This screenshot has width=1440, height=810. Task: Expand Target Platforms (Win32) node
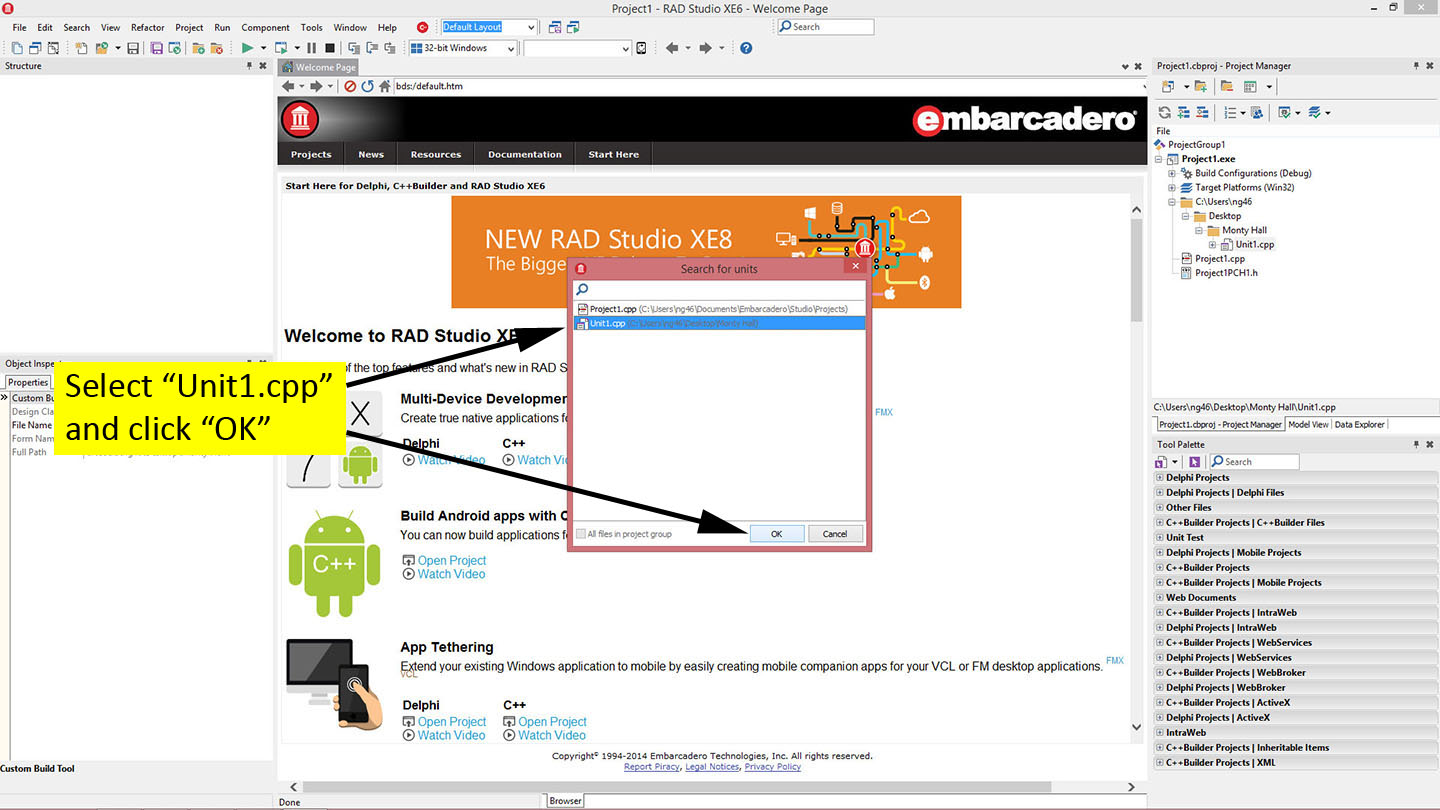tap(1172, 187)
